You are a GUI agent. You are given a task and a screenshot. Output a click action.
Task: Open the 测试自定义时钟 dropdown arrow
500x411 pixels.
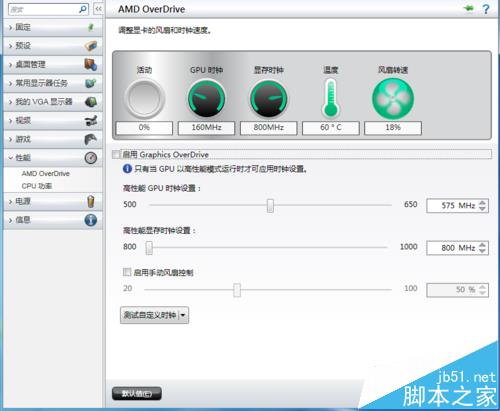click(x=183, y=315)
